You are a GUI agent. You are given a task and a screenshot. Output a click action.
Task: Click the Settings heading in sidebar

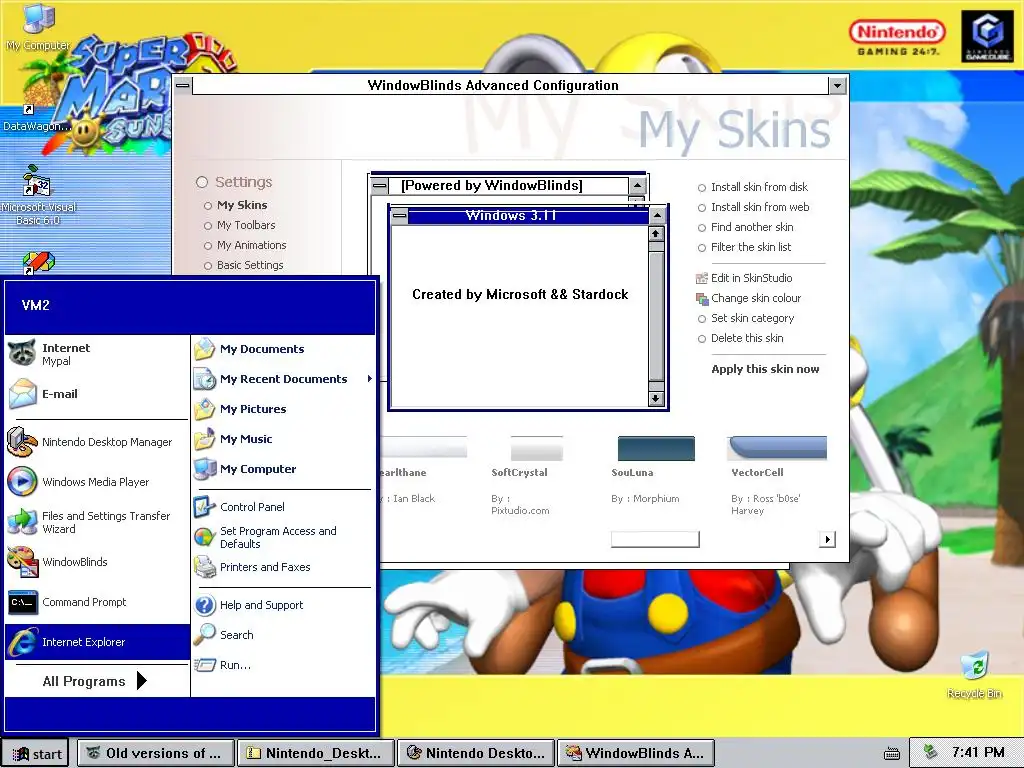[x=244, y=182]
